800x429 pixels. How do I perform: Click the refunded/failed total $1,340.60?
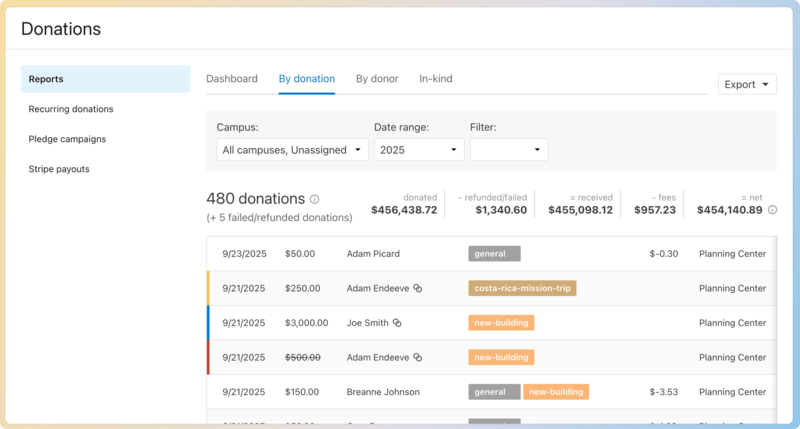501,210
